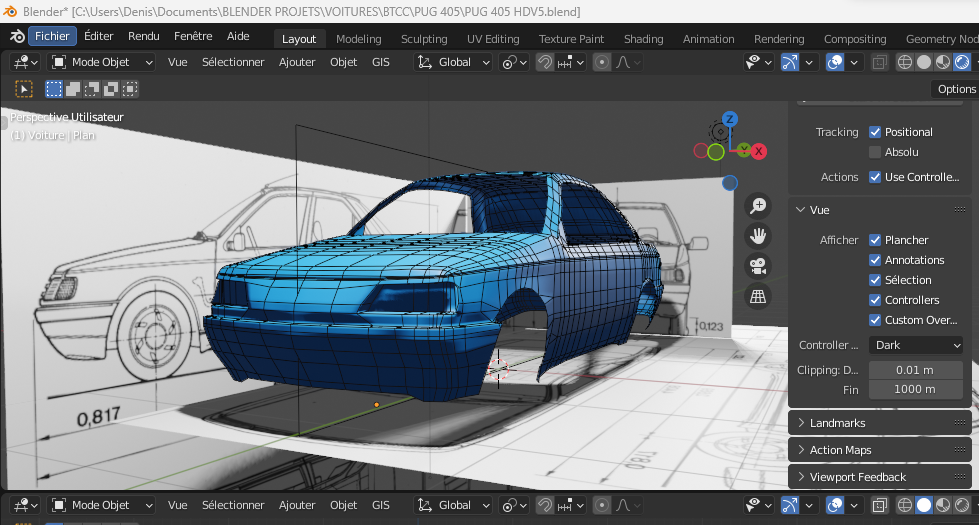Open the Fichier menu
Viewport: 979px width, 525px height.
[52, 36]
